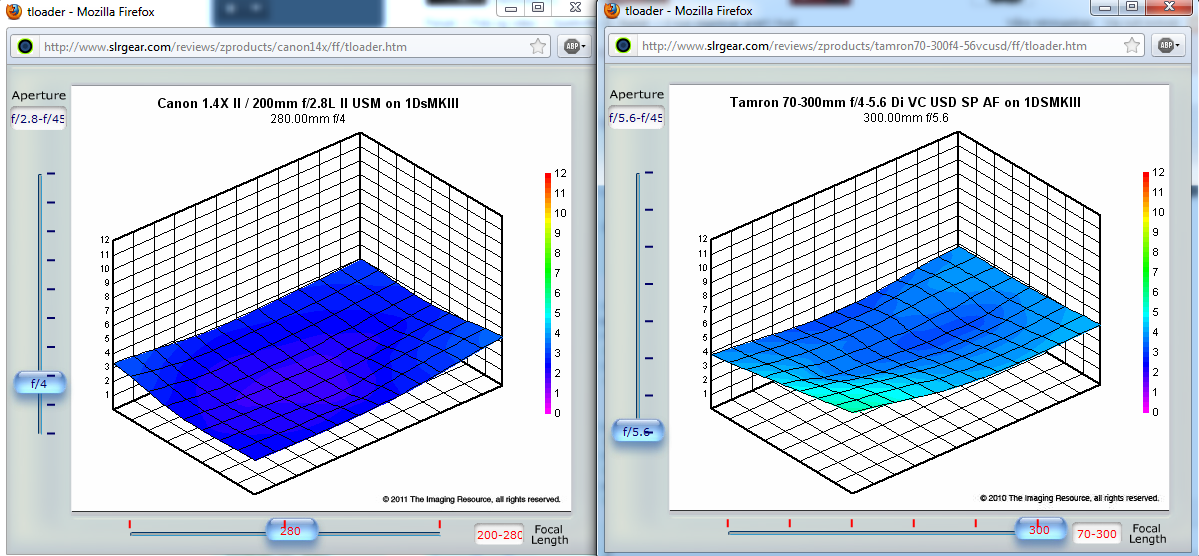
Task: Click the f/5.6-f/45 aperture range box
Action: click(x=635, y=118)
